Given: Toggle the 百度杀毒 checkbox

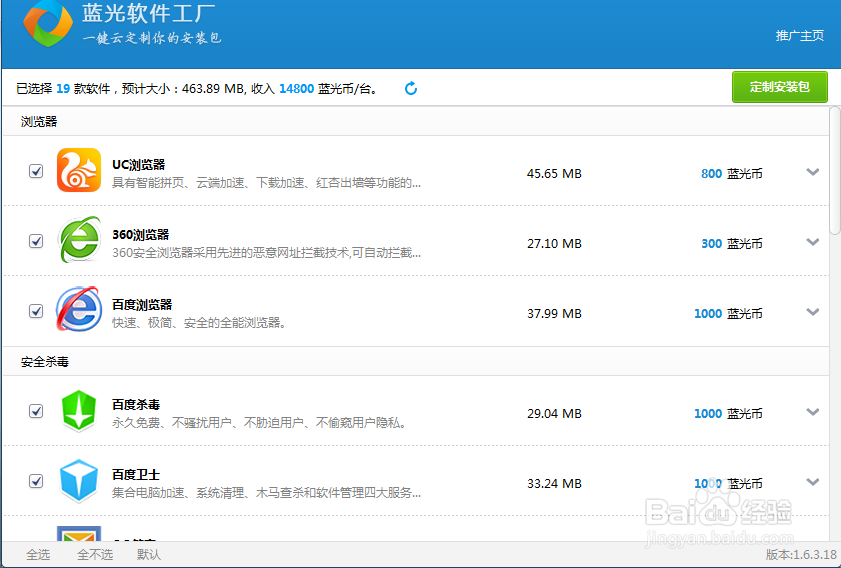Looking at the screenshot, I should point(36,411).
